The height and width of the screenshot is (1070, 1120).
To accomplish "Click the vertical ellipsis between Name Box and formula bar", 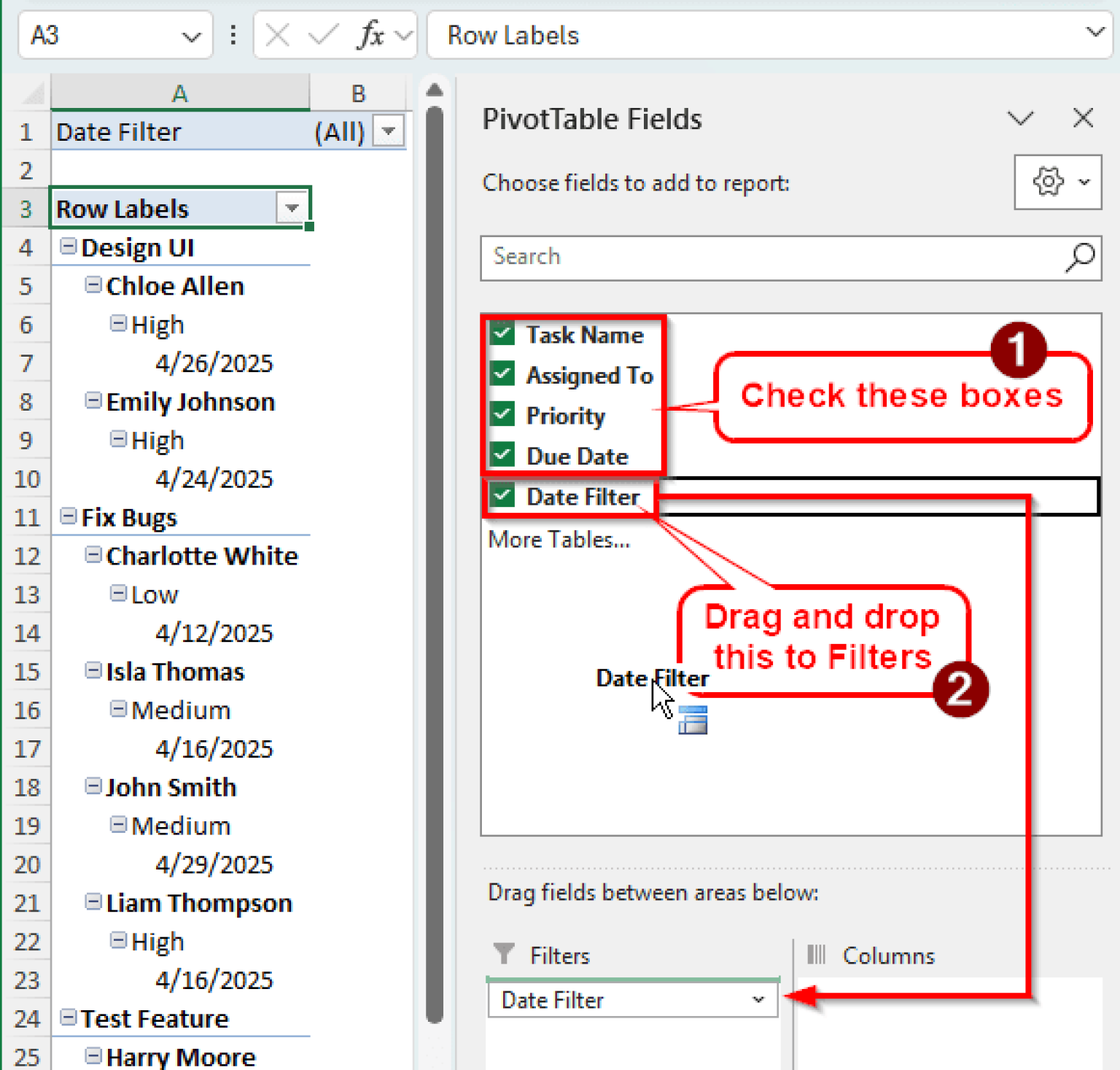I will [233, 34].
